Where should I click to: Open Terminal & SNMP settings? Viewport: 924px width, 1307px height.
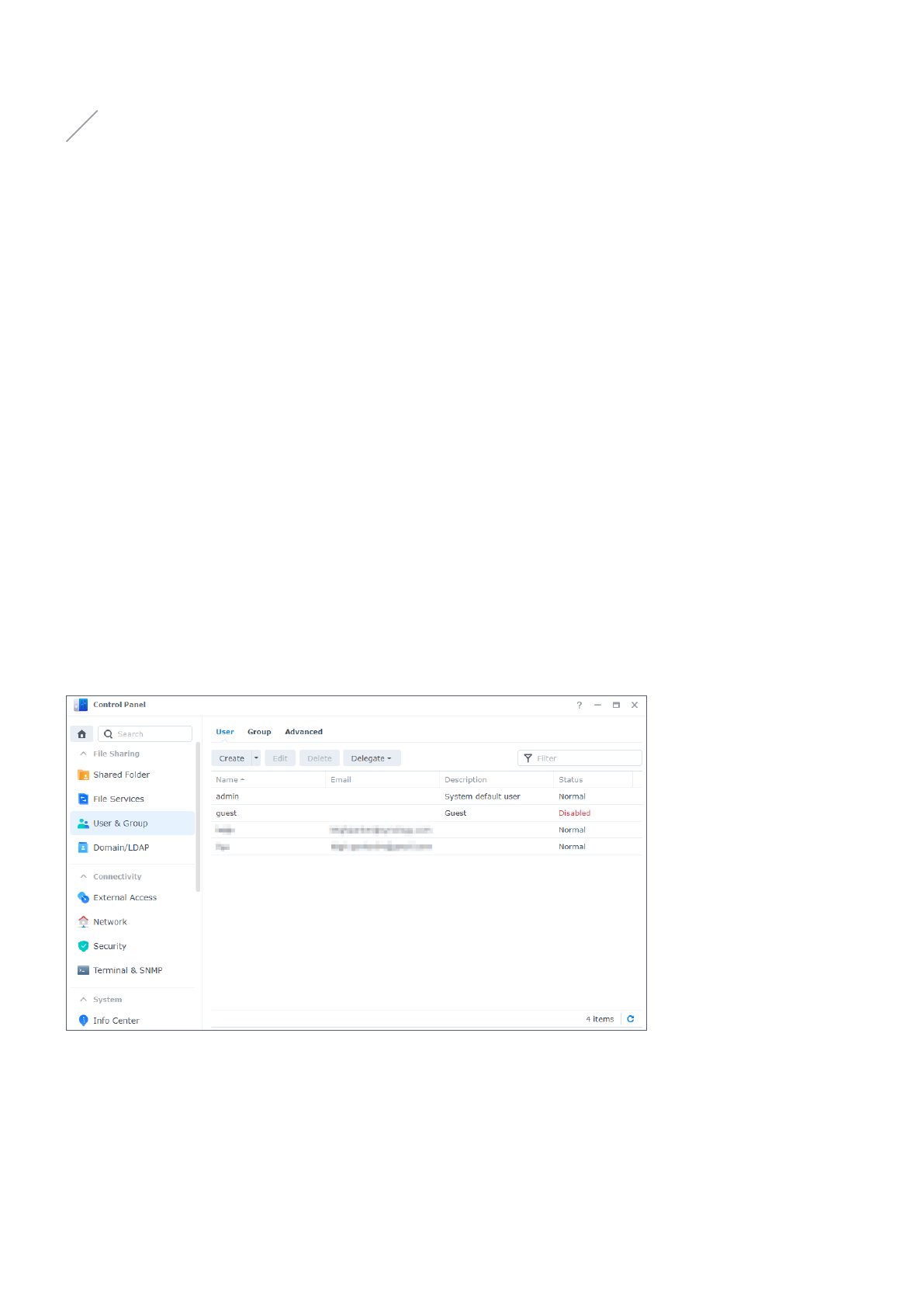click(127, 971)
